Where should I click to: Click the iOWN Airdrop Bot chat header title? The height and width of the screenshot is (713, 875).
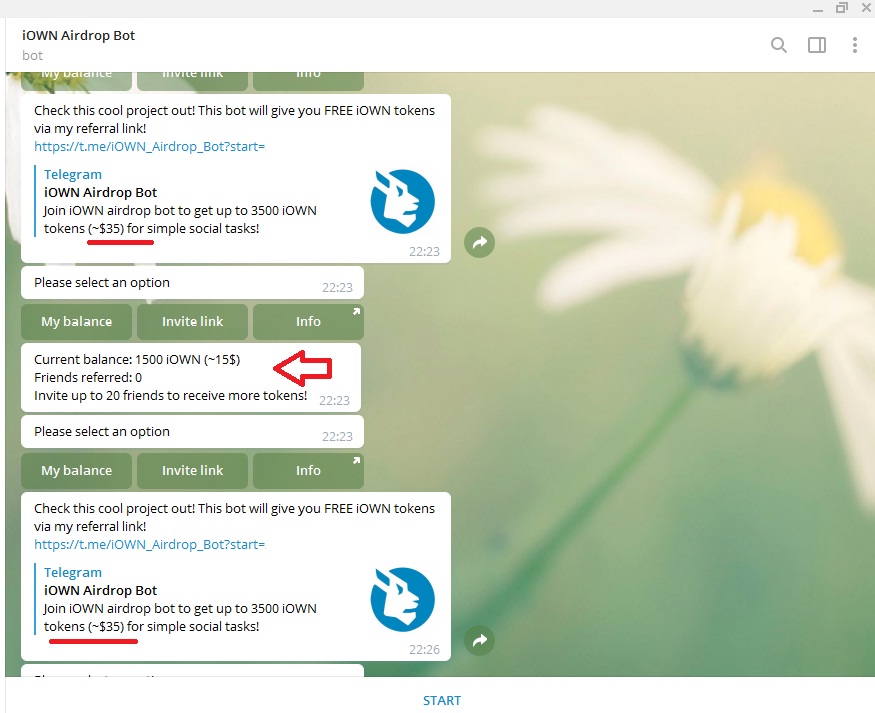pyautogui.click(x=78, y=35)
